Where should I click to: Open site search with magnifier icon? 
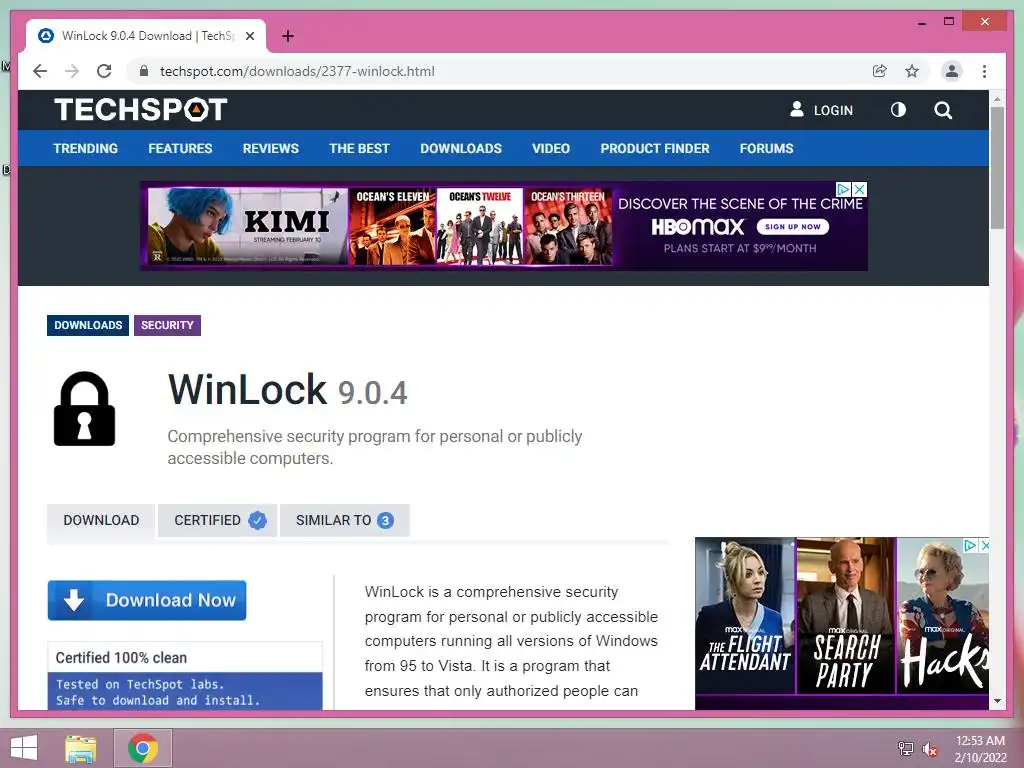(943, 110)
